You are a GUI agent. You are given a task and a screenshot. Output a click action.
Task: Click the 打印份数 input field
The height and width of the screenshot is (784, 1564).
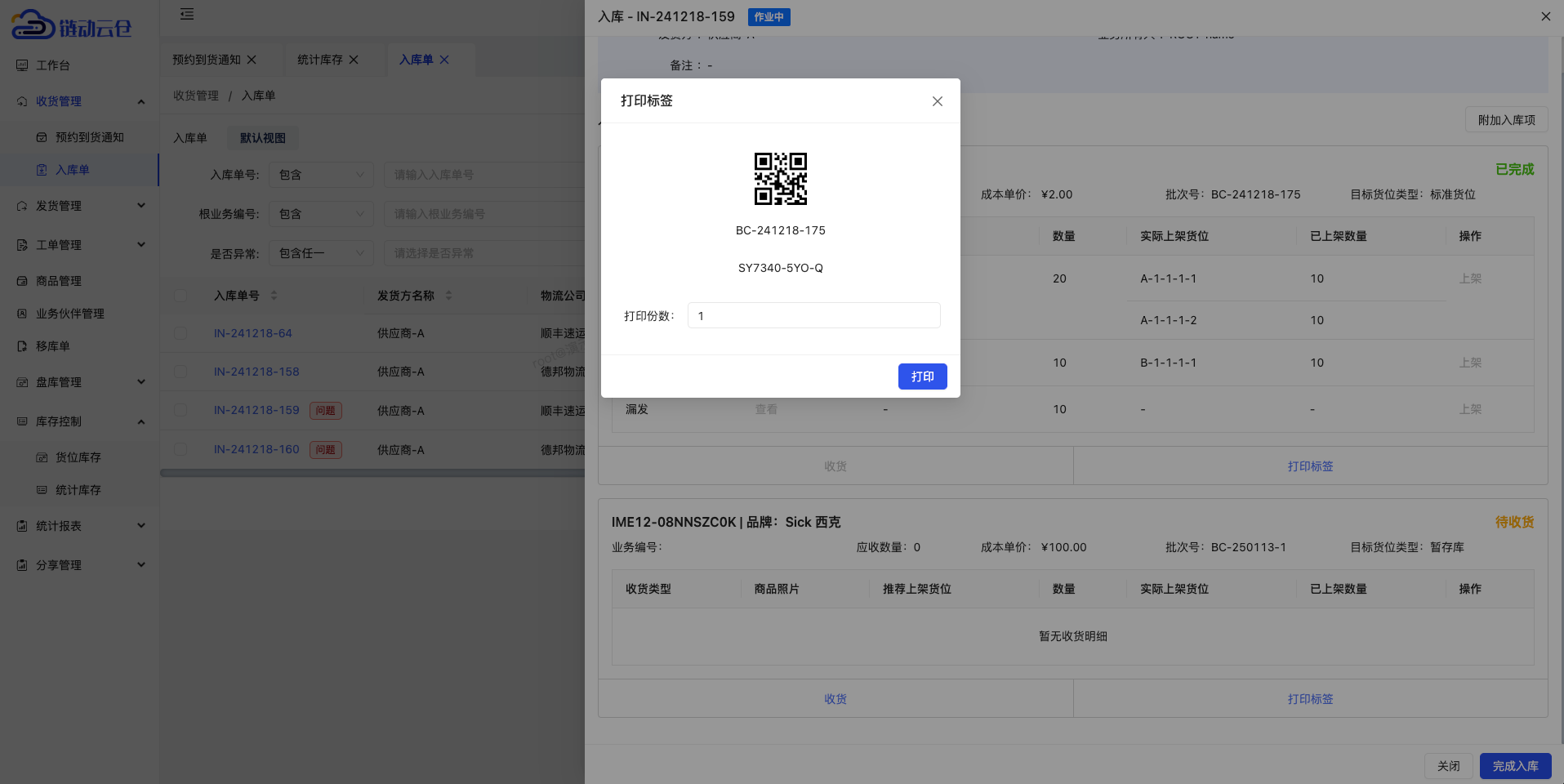point(813,315)
